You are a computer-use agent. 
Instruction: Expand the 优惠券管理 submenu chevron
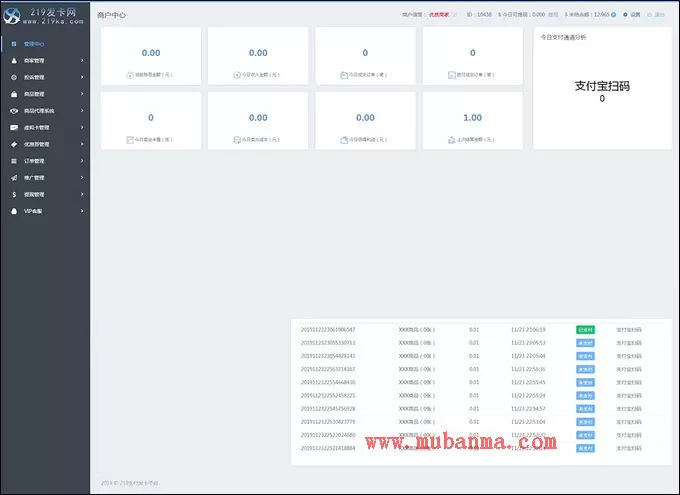coord(82,144)
